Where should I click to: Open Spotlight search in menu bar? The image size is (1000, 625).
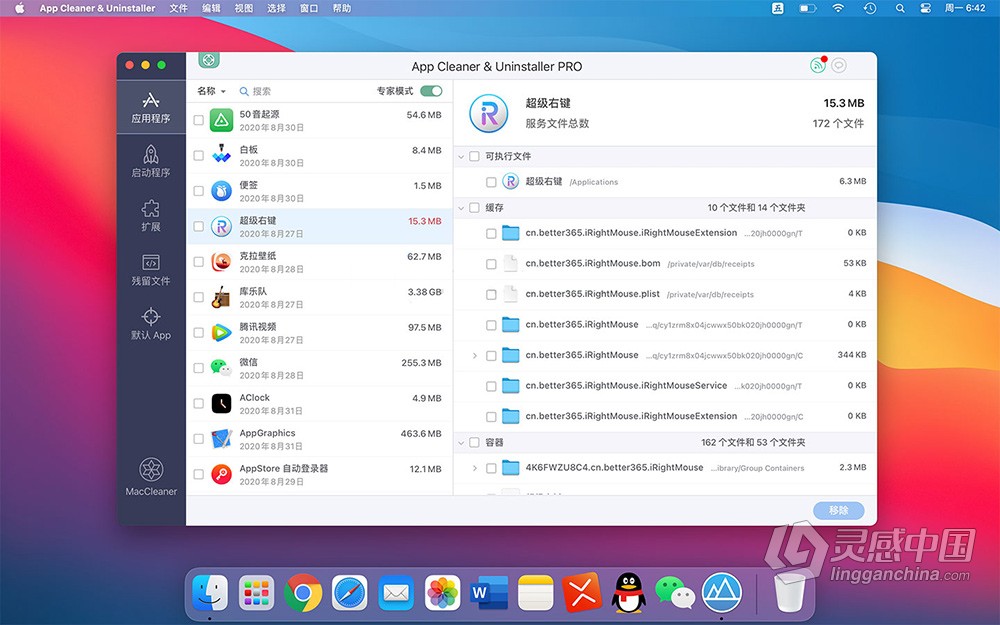tap(900, 8)
